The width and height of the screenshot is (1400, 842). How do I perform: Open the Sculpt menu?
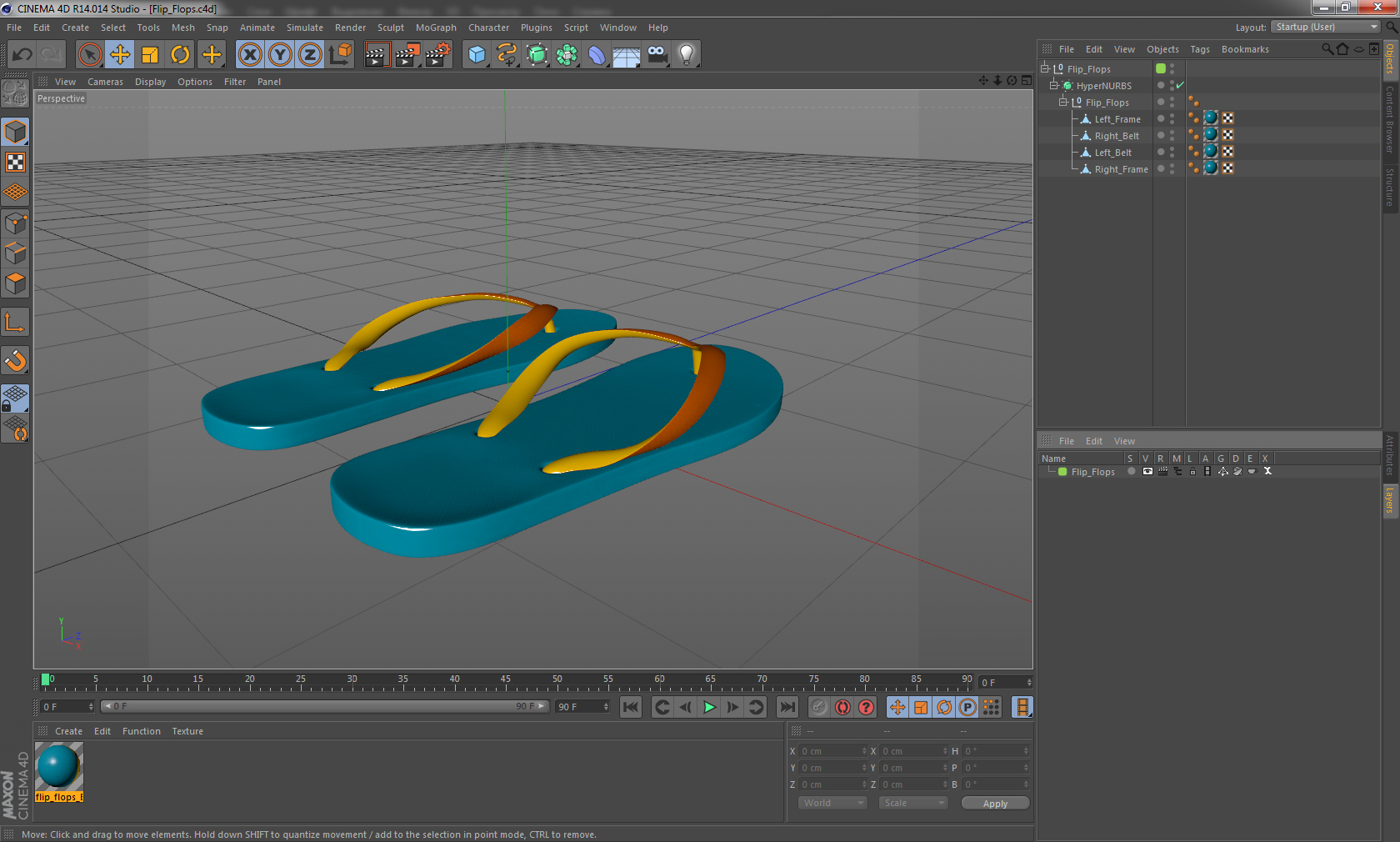391,28
